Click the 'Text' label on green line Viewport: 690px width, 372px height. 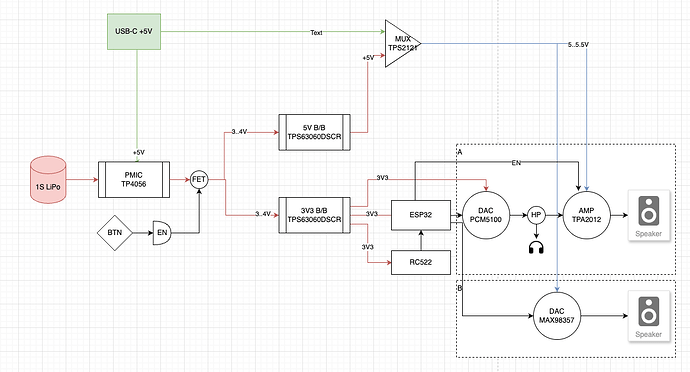coord(316,33)
